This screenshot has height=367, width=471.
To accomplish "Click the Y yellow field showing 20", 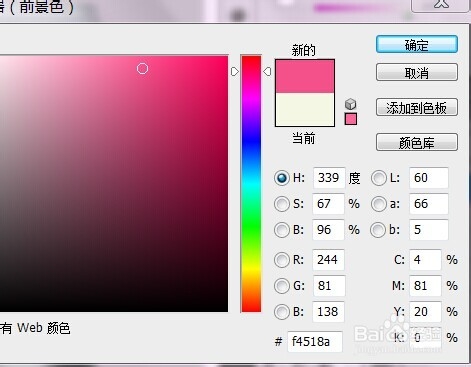I will click(425, 312).
